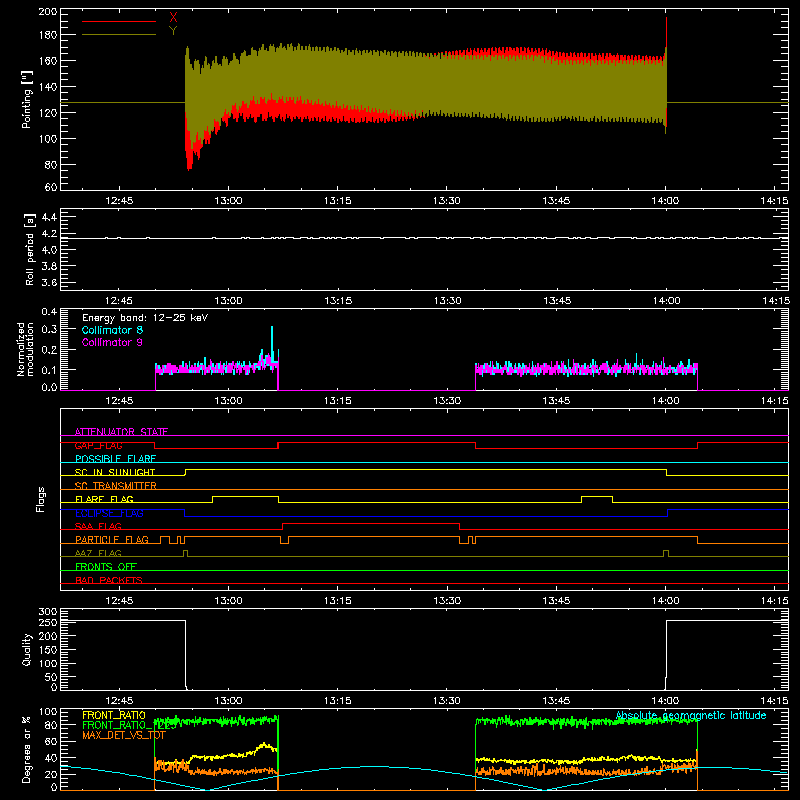Select the ATTENUATOR_STATE flag label
The height and width of the screenshot is (800, 800).
click(x=121, y=432)
